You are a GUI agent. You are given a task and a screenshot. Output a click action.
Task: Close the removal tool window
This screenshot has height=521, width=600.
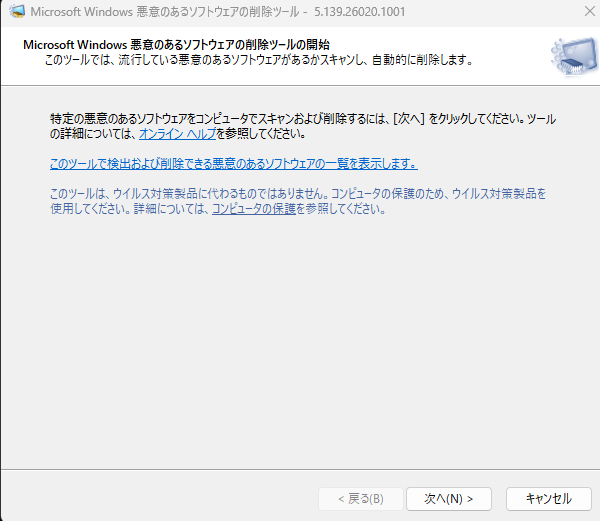click(x=590, y=11)
